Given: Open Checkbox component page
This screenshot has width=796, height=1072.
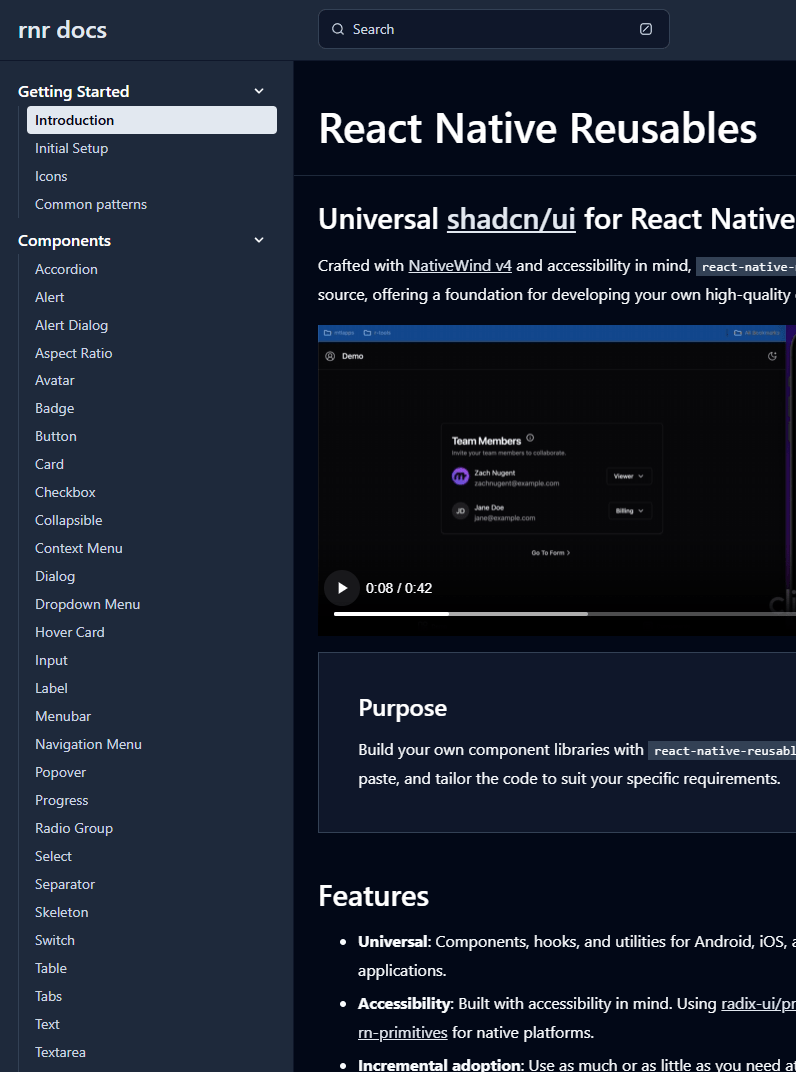Looking at the screenshot, I should 66,492.
